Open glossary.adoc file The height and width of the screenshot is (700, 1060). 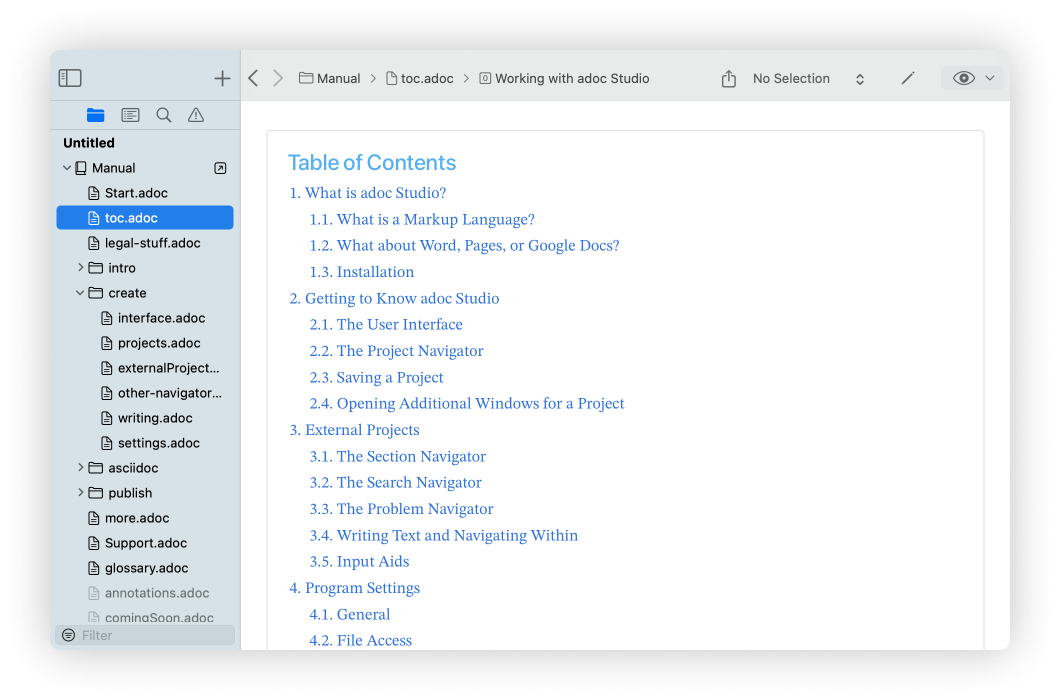coord(145,568)
